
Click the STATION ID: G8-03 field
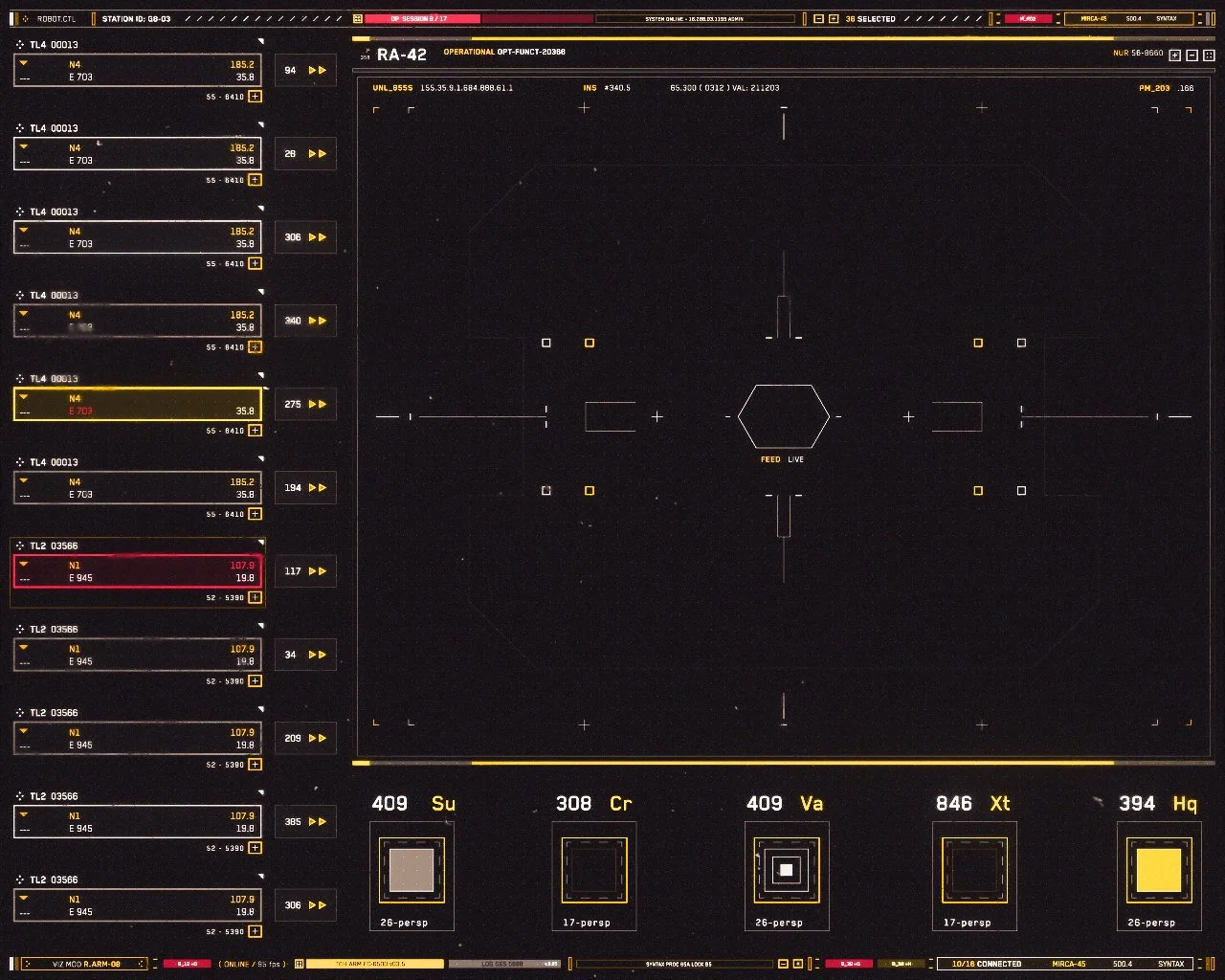136,18
